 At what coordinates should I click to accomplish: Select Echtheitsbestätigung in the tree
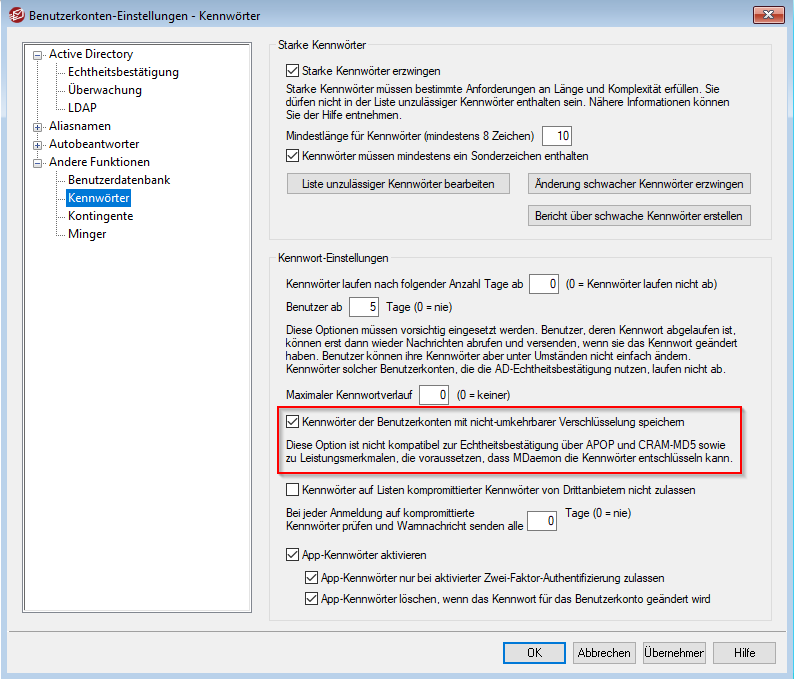pos(123,72)
